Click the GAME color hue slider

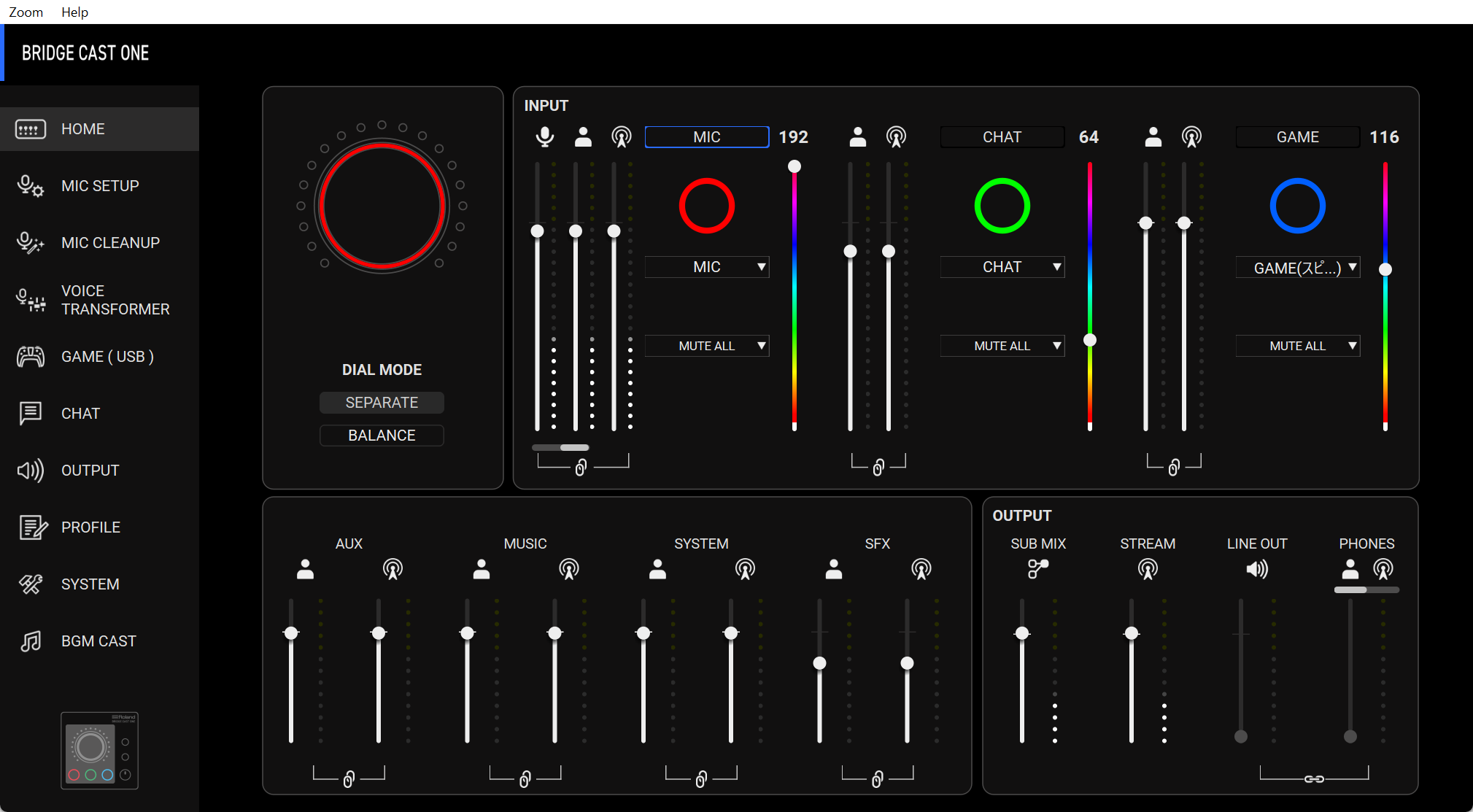point(1385,295)
